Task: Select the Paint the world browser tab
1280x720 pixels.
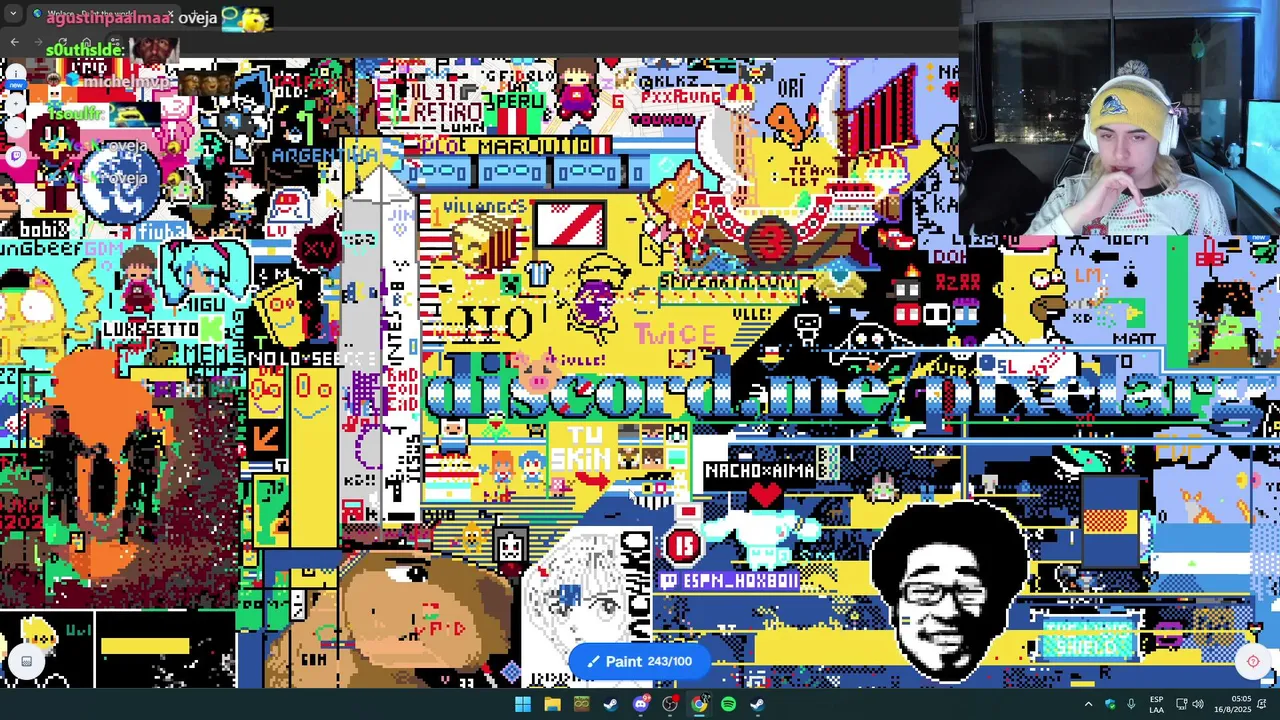Action: coord(103,13)
